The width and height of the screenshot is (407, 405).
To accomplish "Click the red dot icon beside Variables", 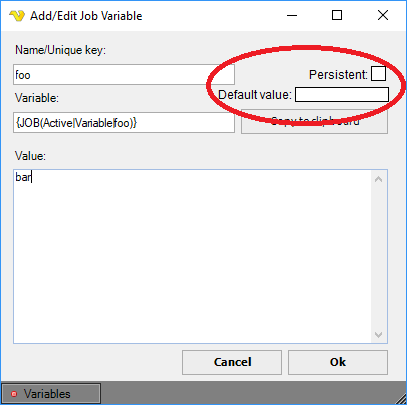I will (14, 394).
